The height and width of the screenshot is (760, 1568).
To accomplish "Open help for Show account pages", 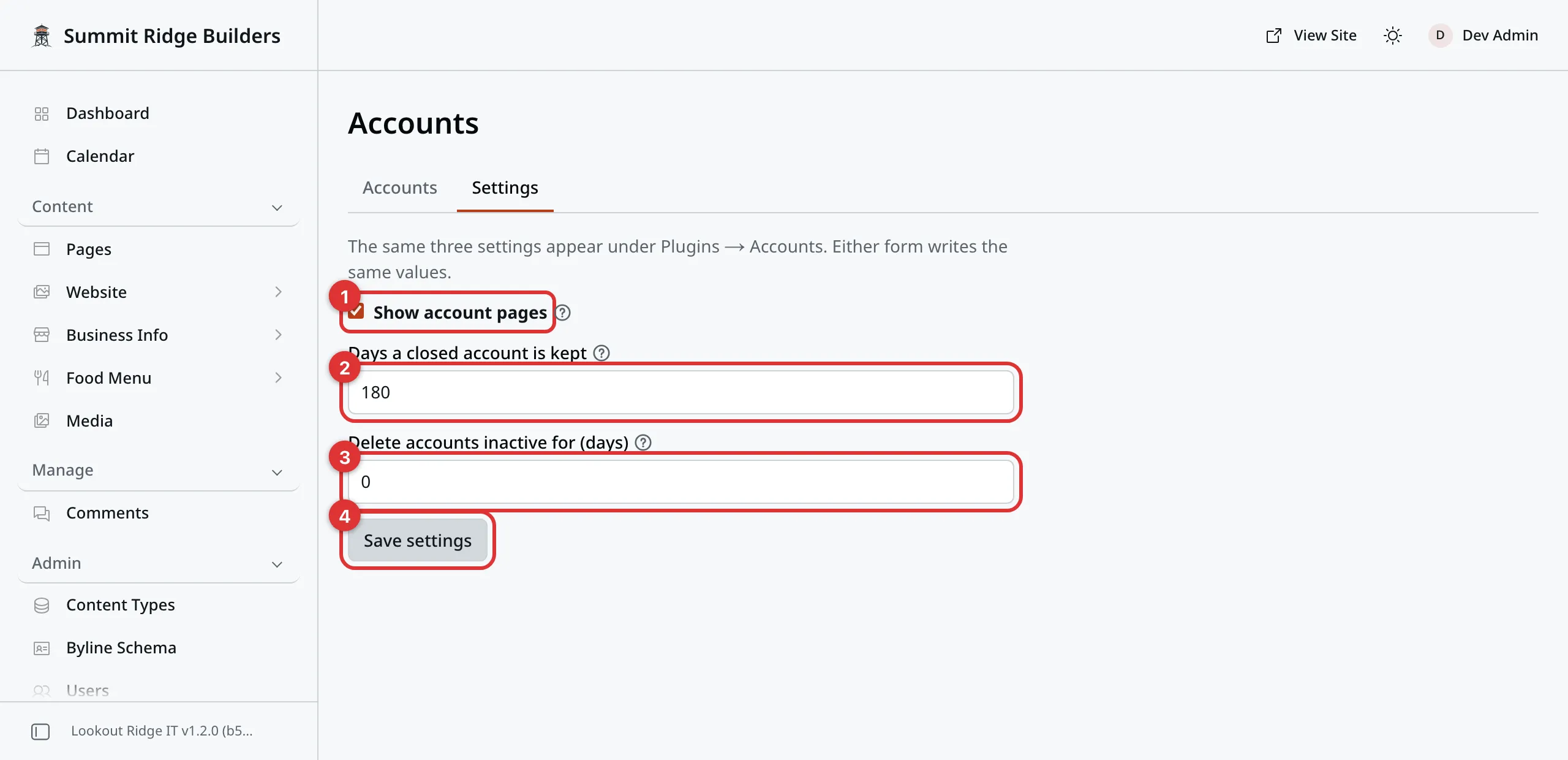I will coord(563,313).
